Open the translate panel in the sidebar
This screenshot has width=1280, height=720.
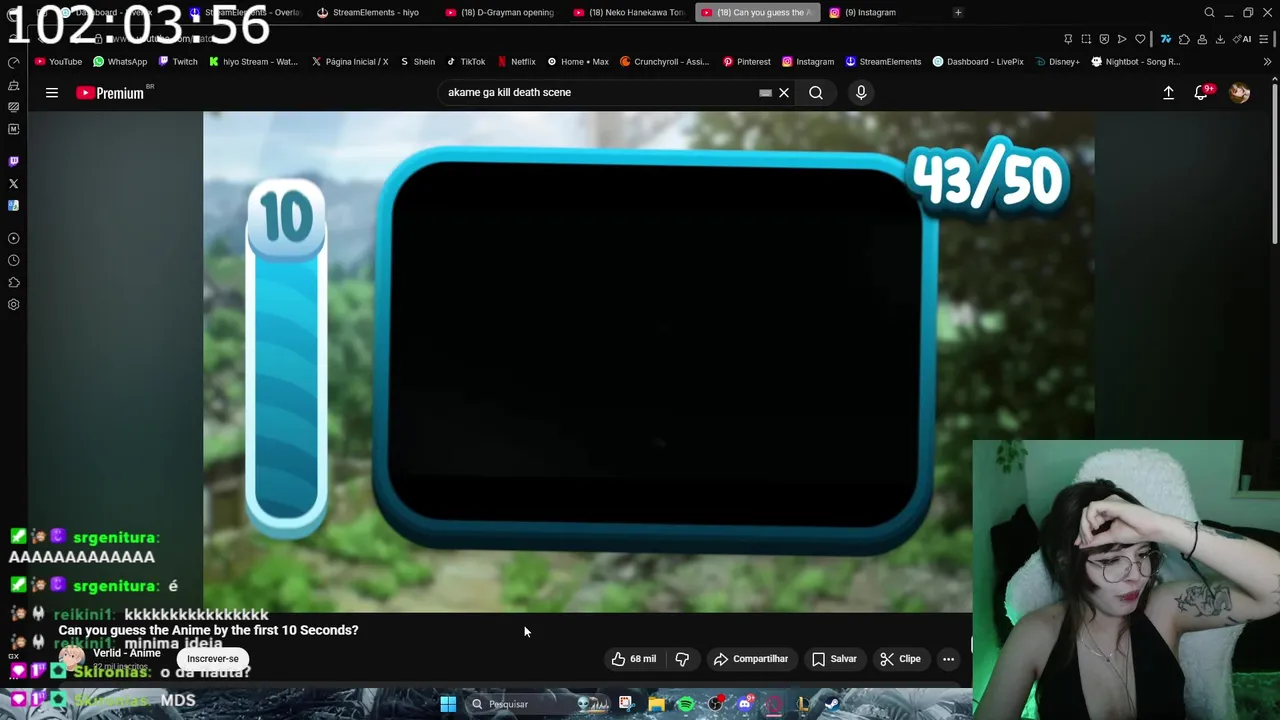pyautogui.click(x=13, y=206)
